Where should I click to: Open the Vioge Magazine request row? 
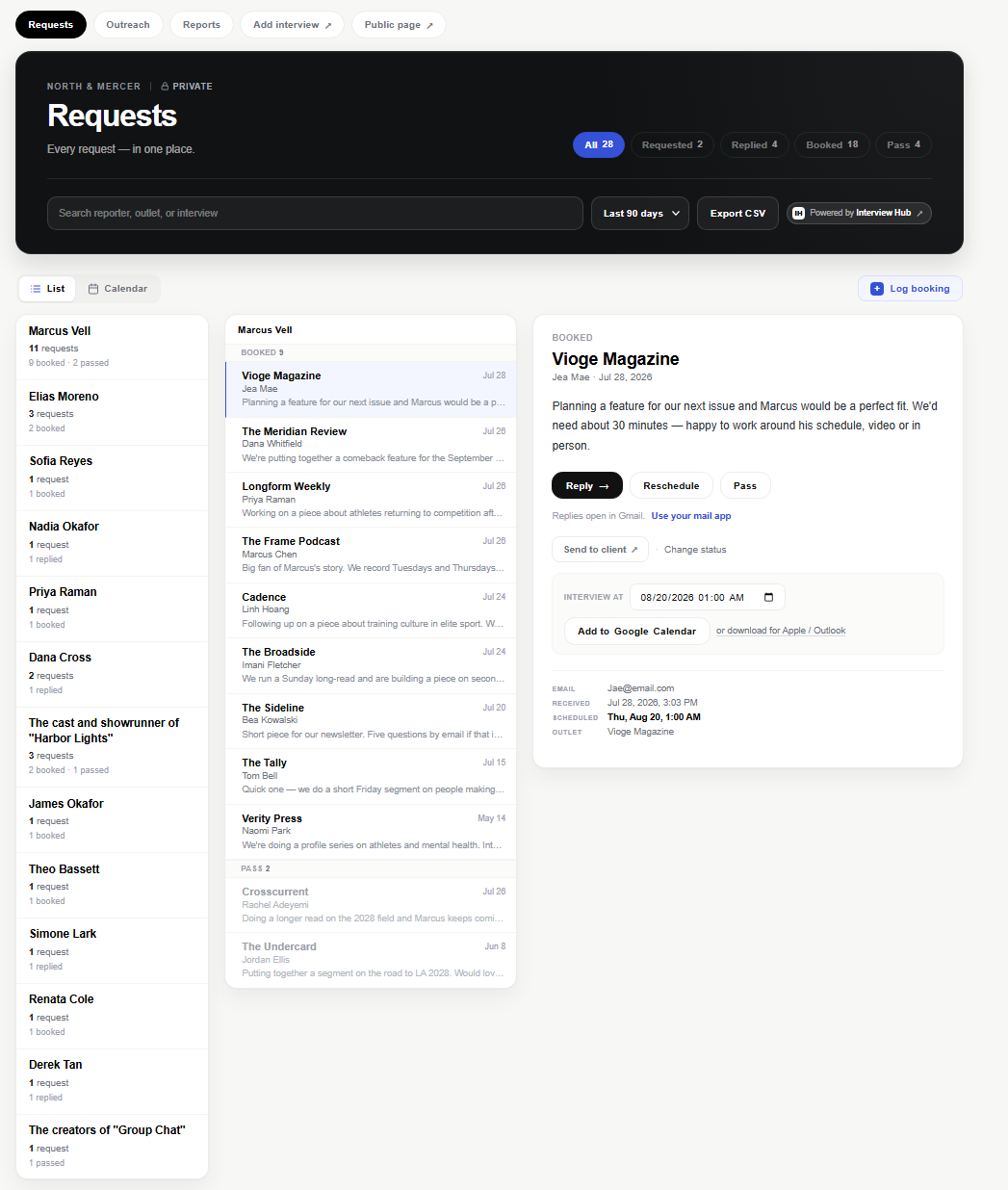click(x=371, y=389)
